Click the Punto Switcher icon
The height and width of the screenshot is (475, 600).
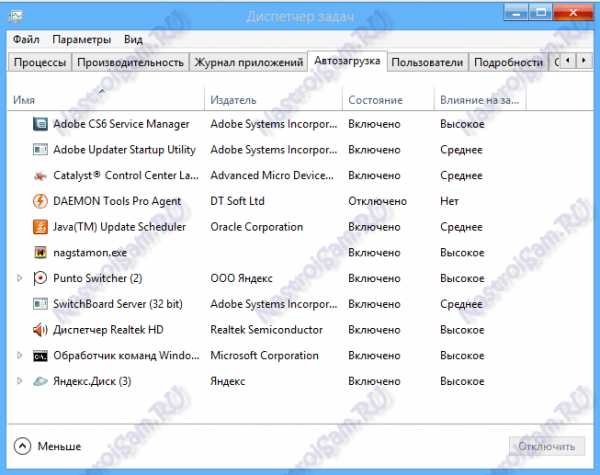pyautogui.click(x=40, y=278)
